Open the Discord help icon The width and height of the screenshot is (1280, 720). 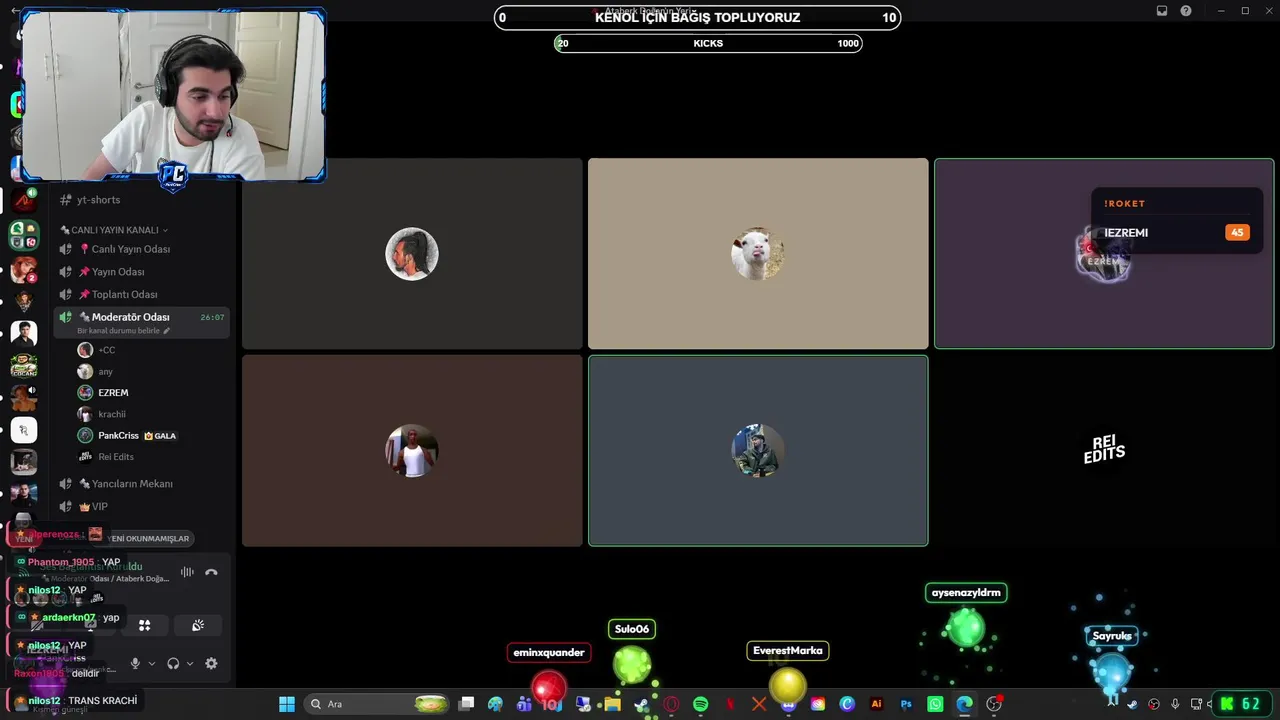coord(1186,11)
